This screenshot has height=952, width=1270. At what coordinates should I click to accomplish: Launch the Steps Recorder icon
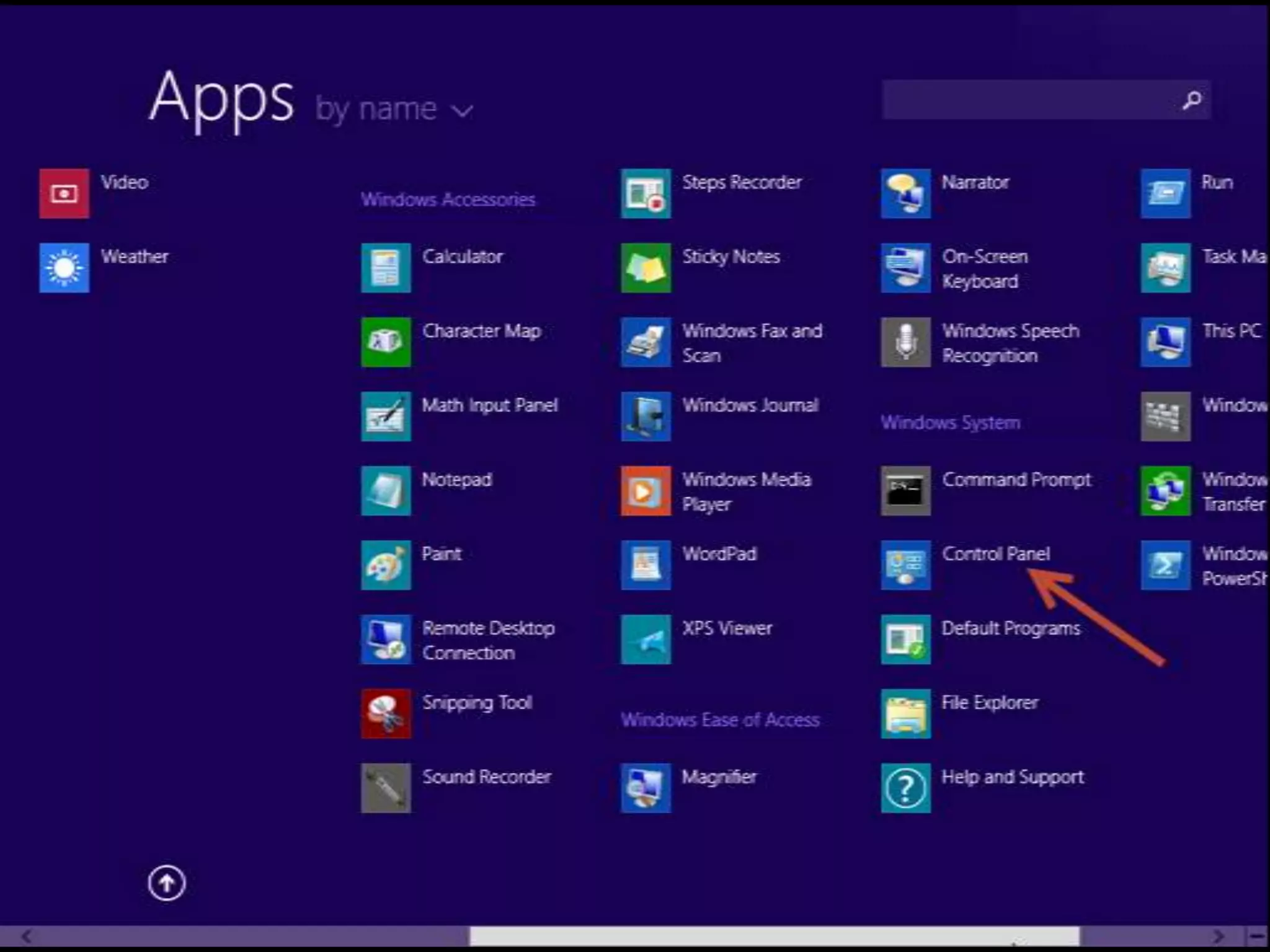(x=646, y=193)
